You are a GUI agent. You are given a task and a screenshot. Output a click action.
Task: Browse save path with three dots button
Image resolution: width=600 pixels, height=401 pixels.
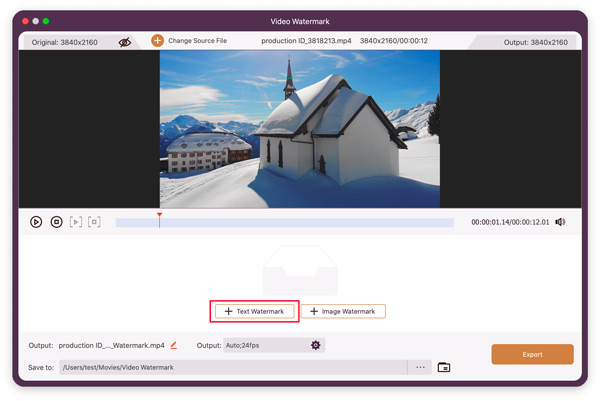point(420,367)
